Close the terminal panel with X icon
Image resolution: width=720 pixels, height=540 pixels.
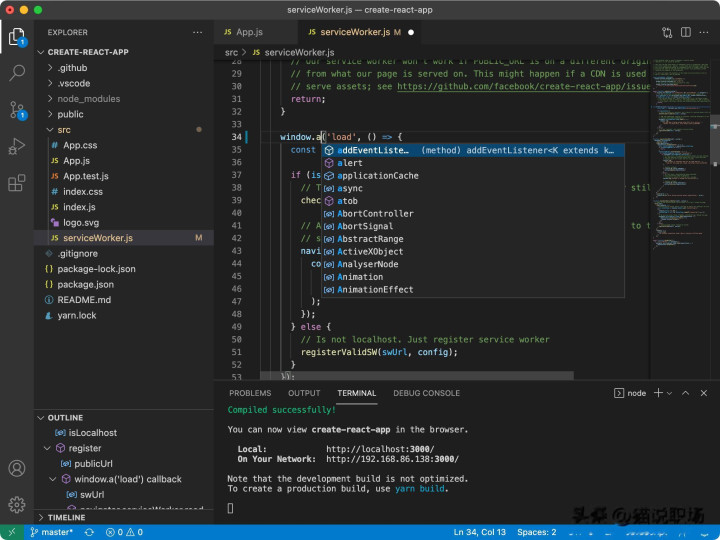click(704, 393)
